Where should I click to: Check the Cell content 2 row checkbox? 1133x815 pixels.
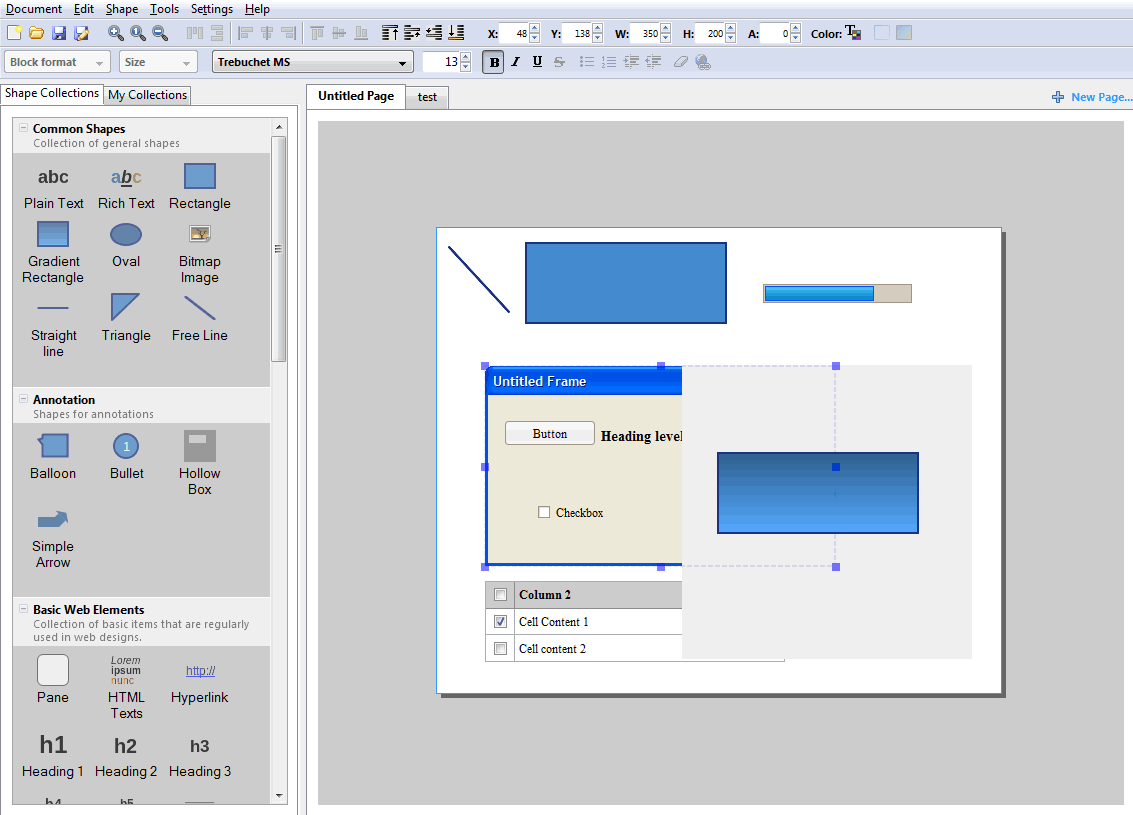click(x=500, y=648)
